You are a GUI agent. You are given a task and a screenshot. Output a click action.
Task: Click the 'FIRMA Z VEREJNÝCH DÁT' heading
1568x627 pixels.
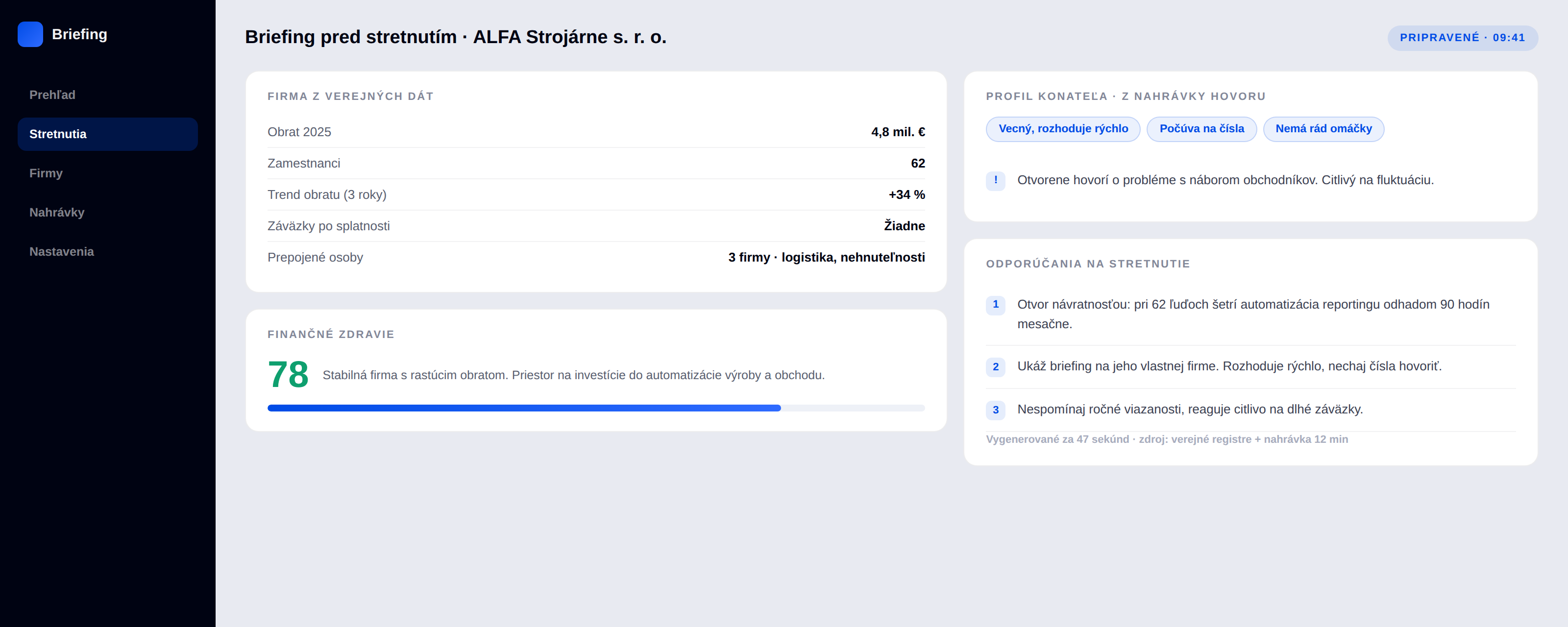(350, 96)
